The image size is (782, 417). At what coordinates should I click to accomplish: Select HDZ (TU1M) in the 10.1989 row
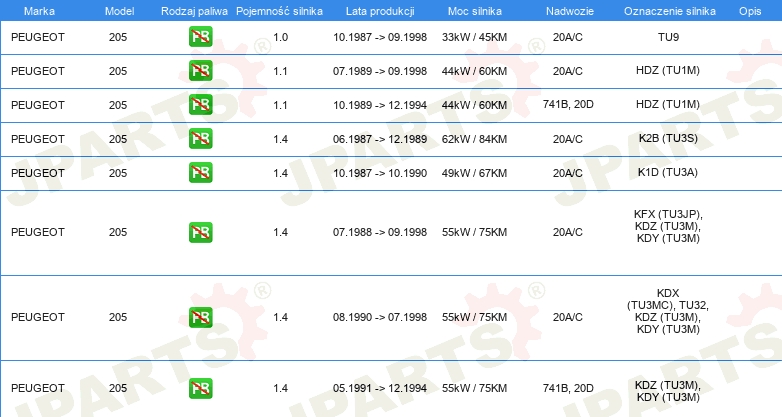pyautogui.click(x=668, y=104)
